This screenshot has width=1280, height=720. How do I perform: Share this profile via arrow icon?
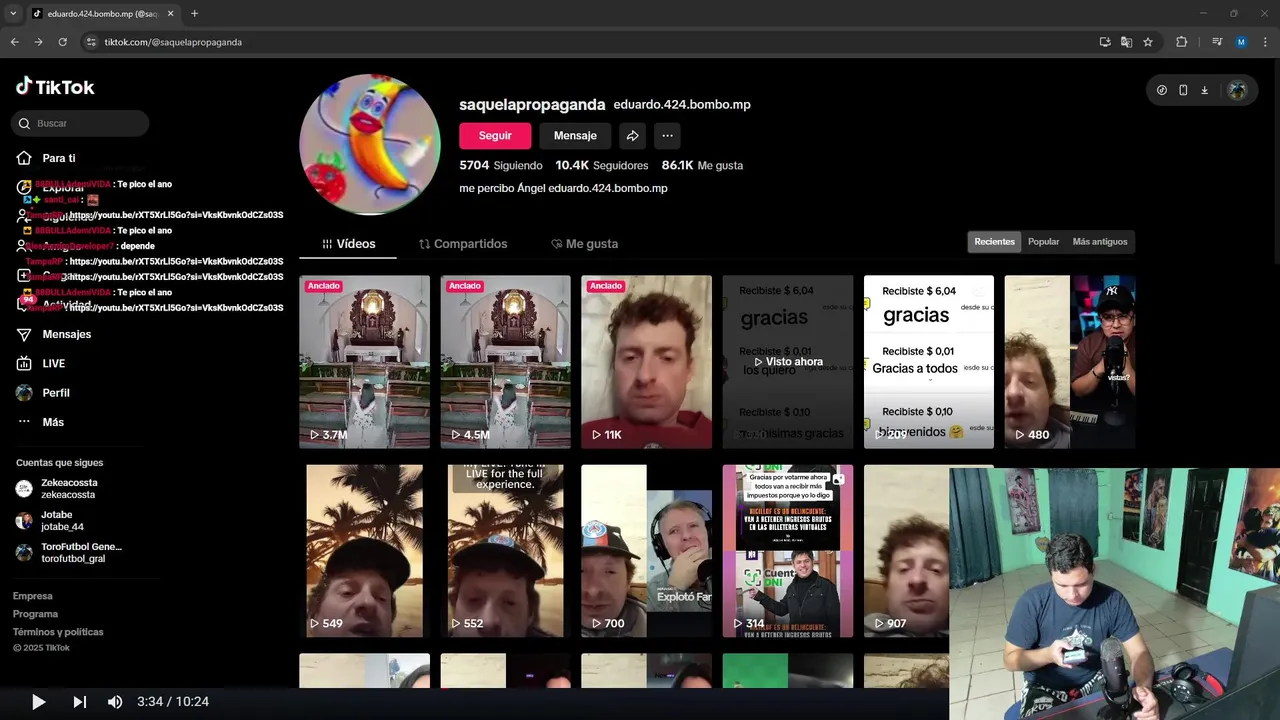pos(632,136)
